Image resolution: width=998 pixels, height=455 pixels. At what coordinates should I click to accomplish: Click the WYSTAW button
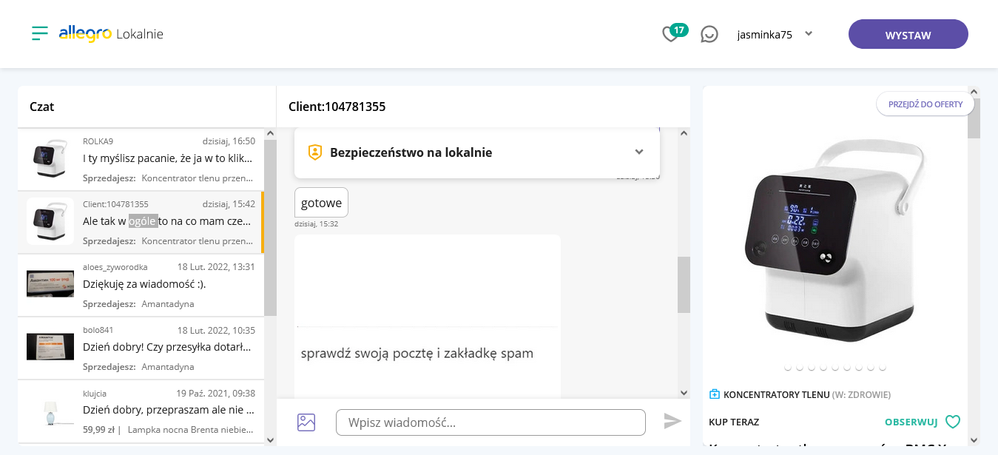pos(908,34)
